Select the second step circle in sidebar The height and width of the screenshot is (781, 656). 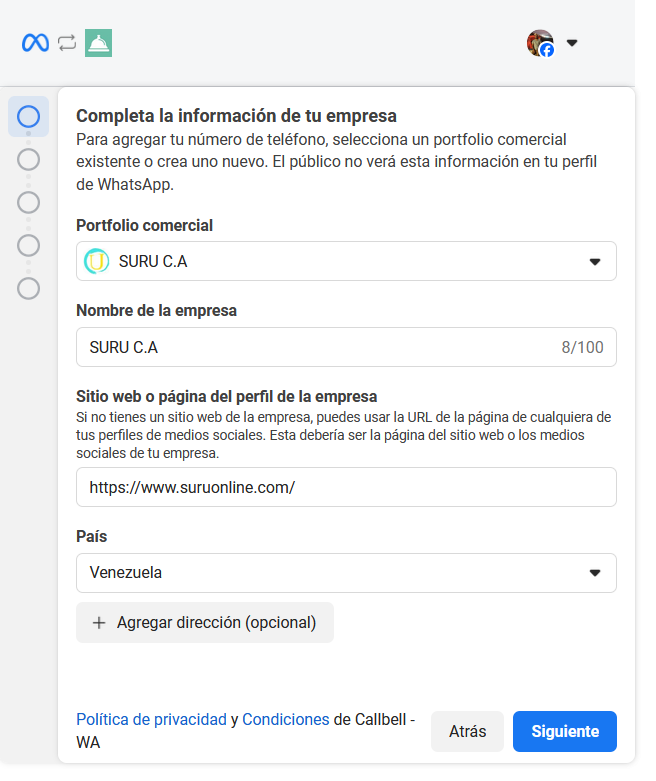tap(29, 159)
